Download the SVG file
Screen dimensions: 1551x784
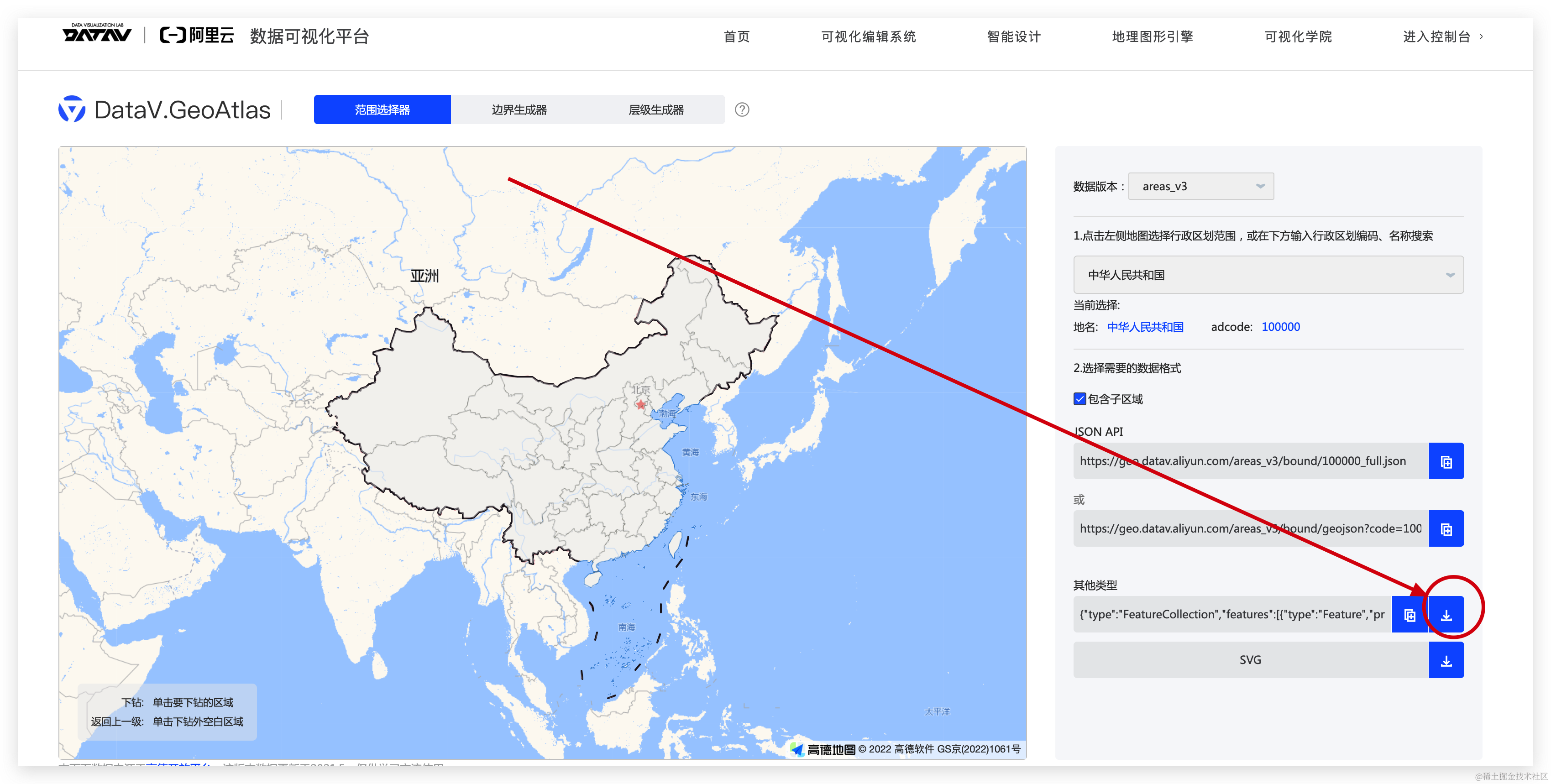coord(1446,661)
